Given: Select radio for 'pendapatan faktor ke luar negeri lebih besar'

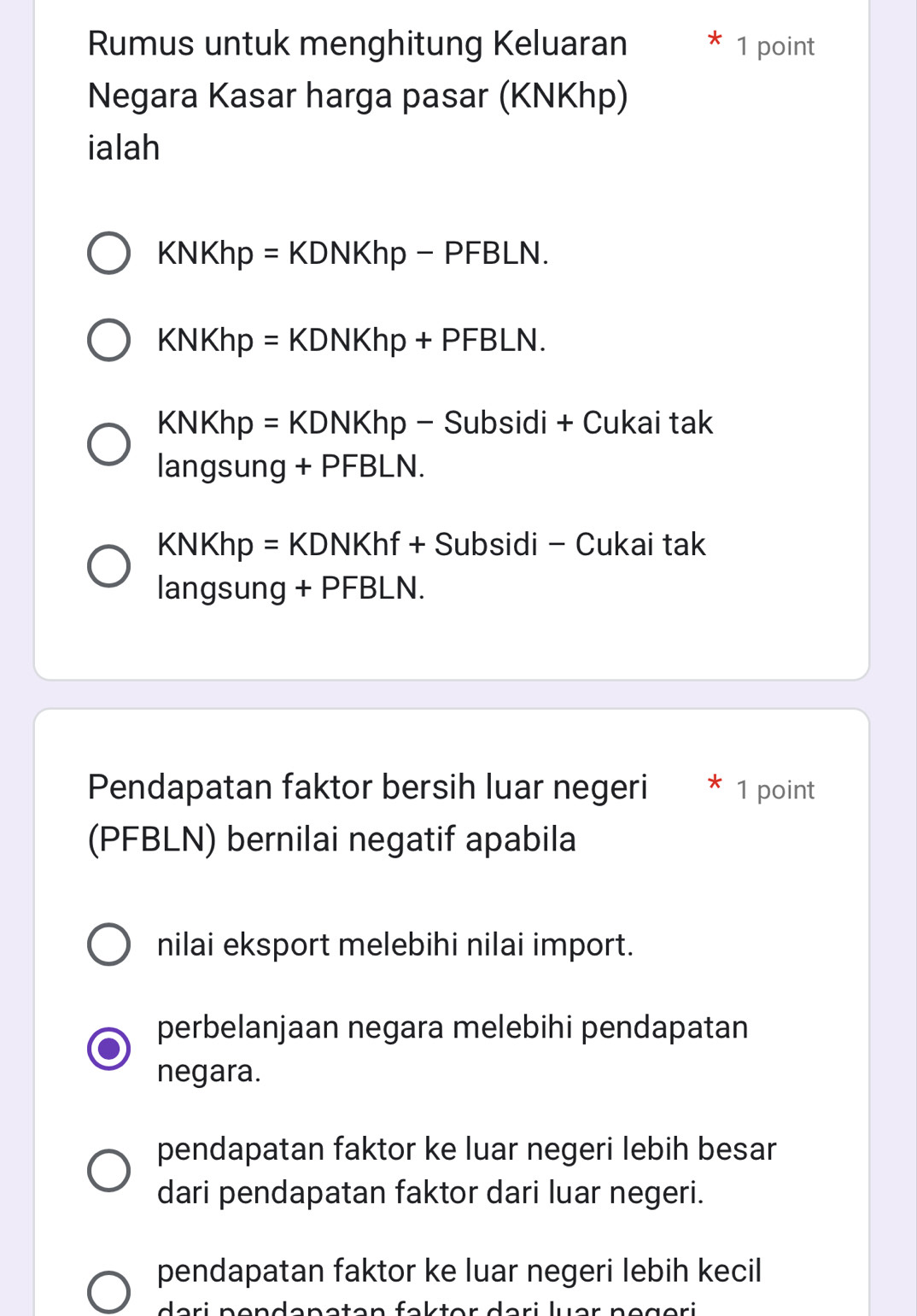Looking at the screenshot, I should pyautogui.click(x=109, y=1170).
